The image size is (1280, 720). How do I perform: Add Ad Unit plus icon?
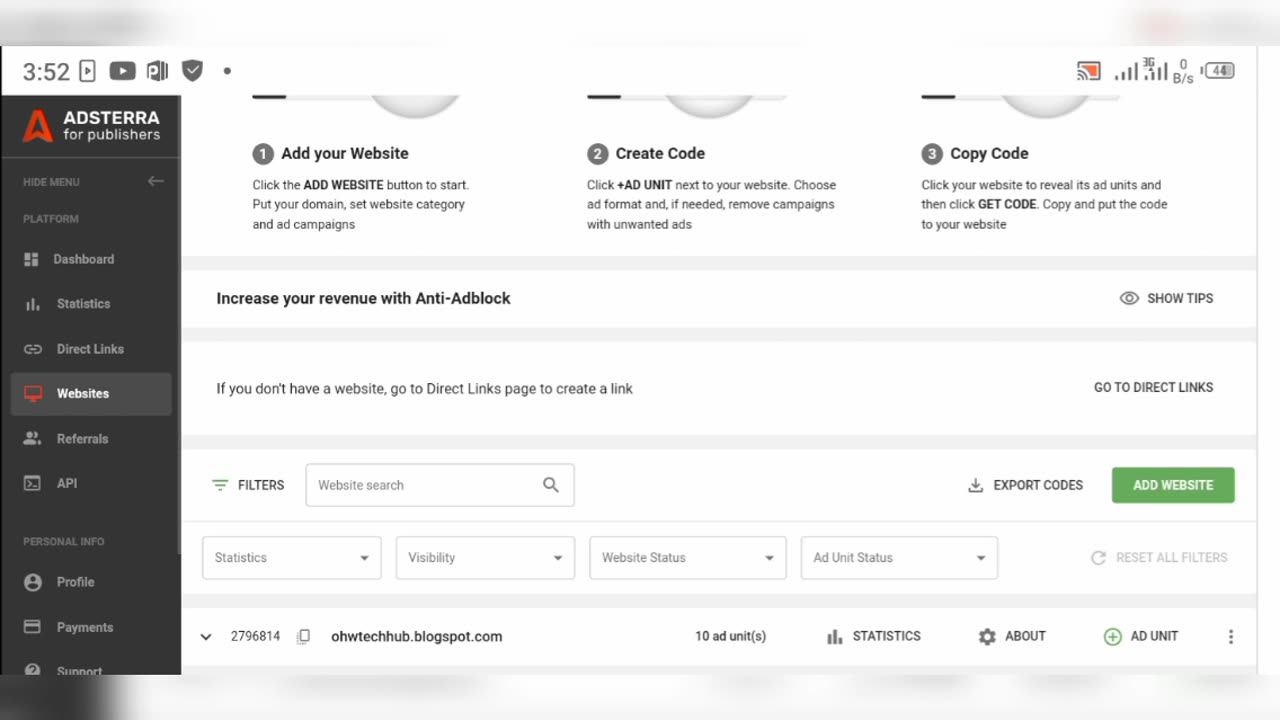click(x=1112, y=636)
